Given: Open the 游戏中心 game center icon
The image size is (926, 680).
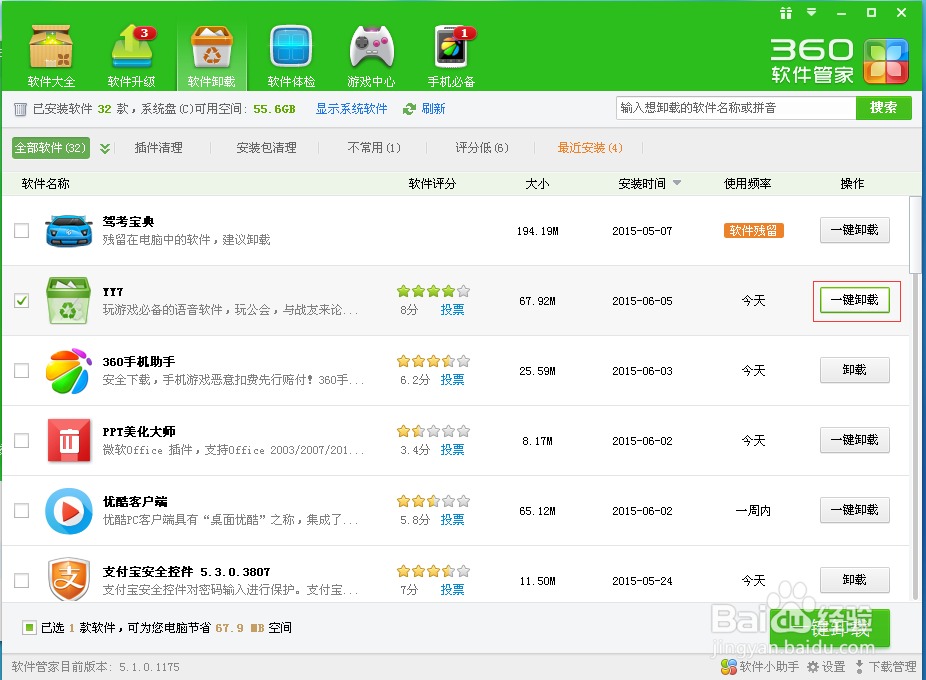Looking at the screenshot, I should (371, 56).
